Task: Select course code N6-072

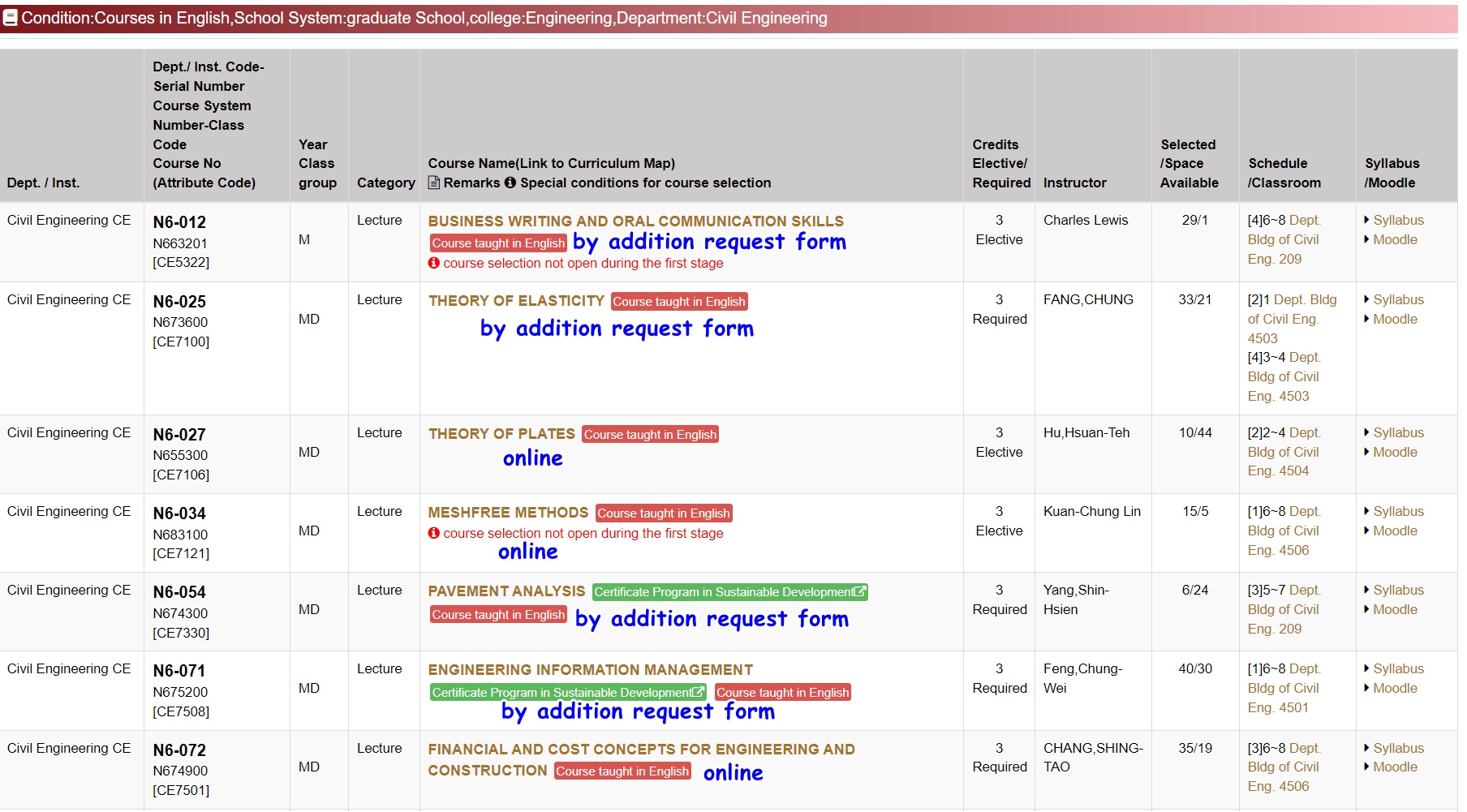Action: click(179, 750)
